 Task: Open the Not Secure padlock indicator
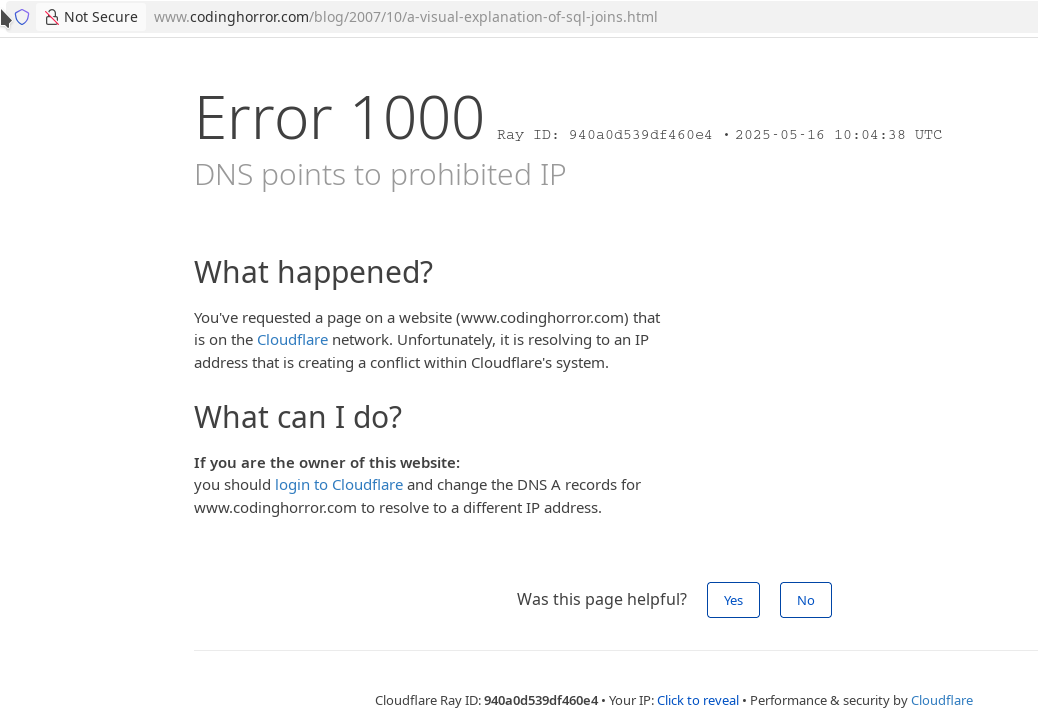click(x=91, y=17)
